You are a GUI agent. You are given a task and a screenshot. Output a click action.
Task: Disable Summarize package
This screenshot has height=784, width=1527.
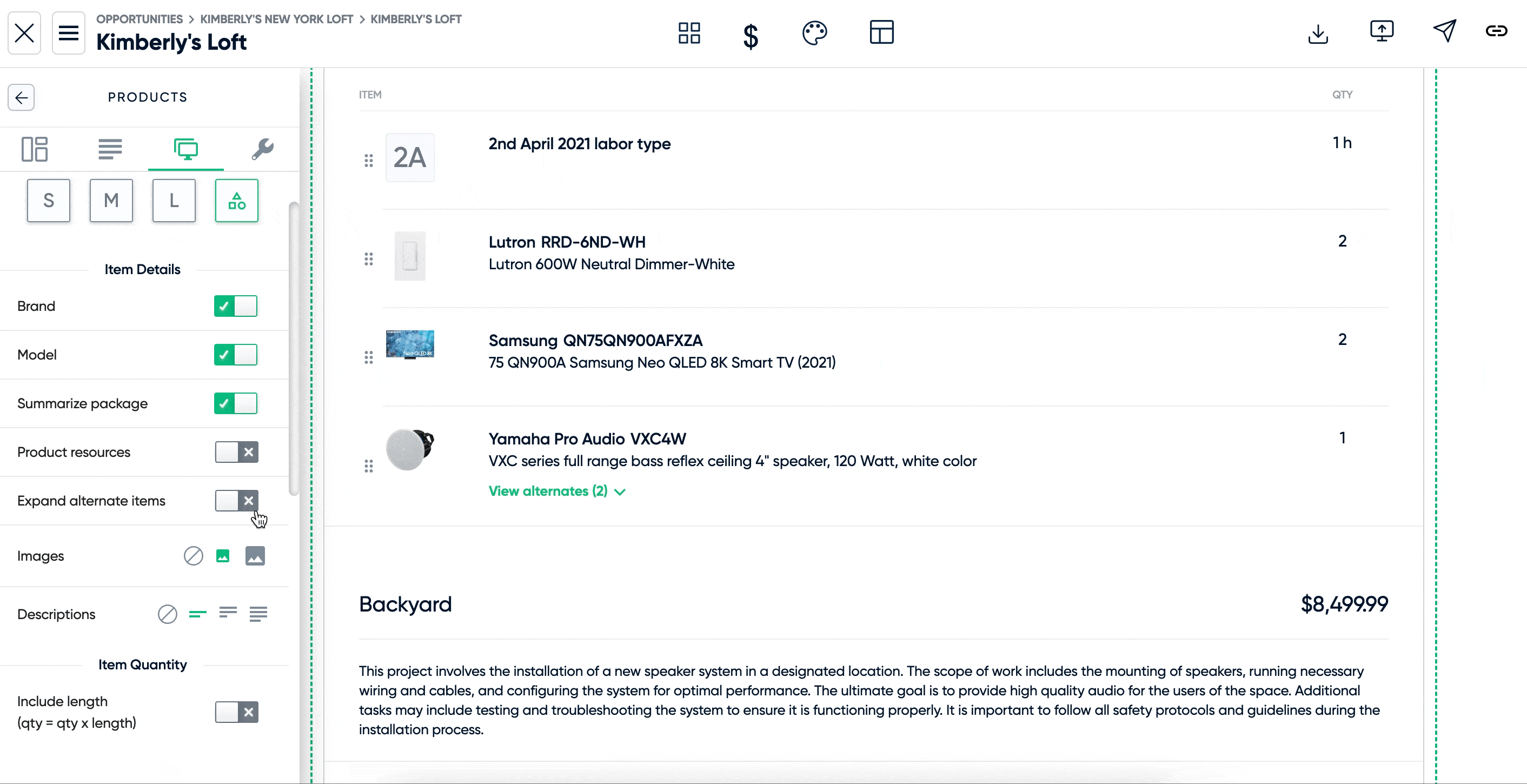pyautogui.click(x=236, y=403)
